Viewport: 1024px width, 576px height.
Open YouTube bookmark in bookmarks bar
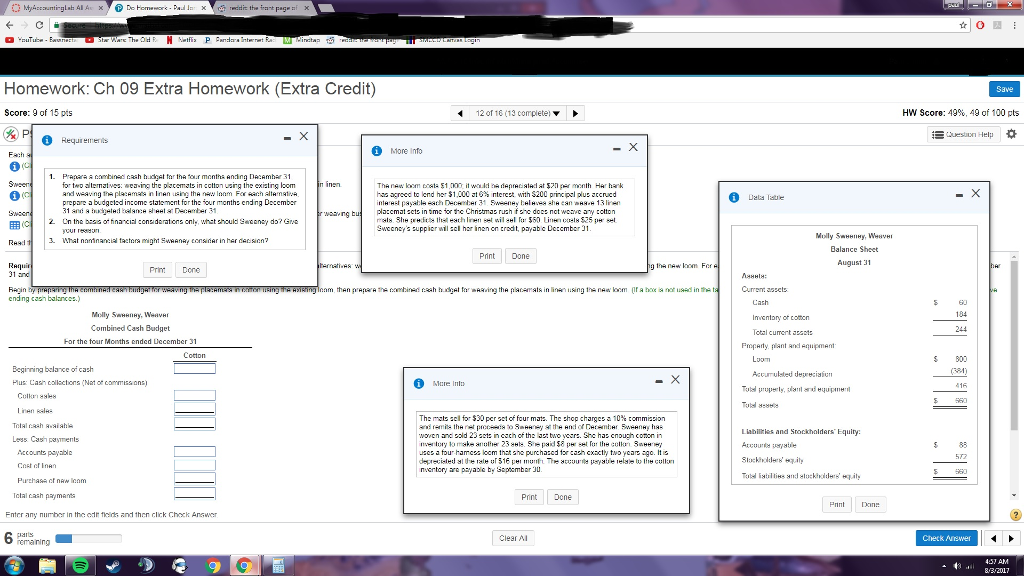(41, 40)
